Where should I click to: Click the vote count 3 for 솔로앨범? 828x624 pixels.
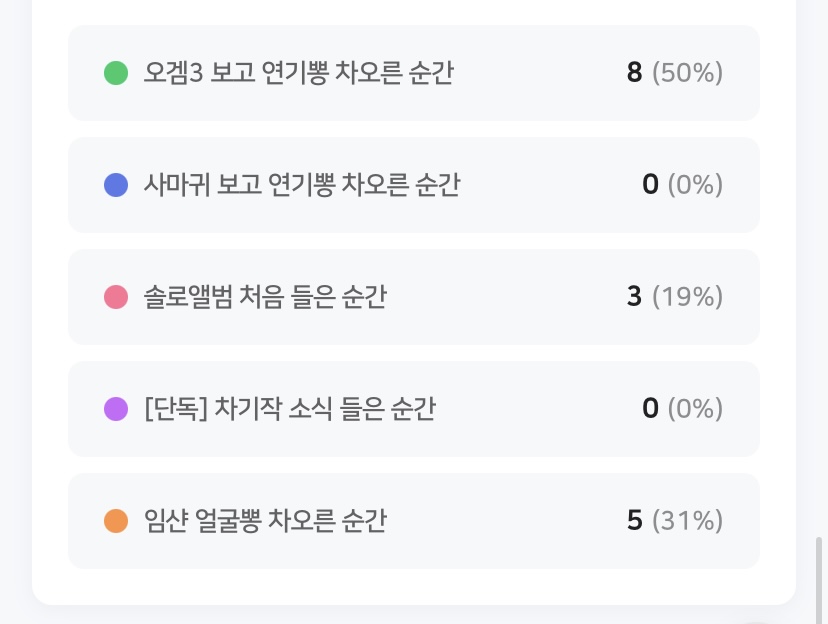(634, 297)
